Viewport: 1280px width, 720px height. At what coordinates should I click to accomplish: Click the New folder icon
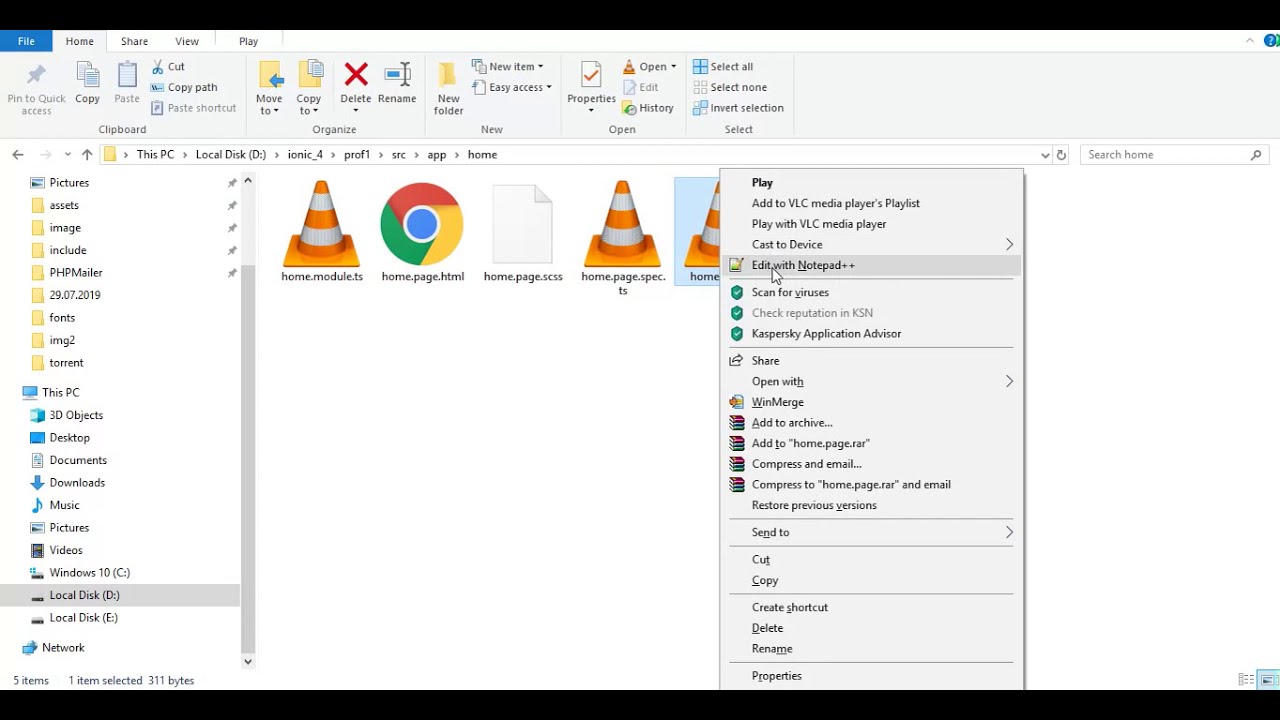pos(448,75)
